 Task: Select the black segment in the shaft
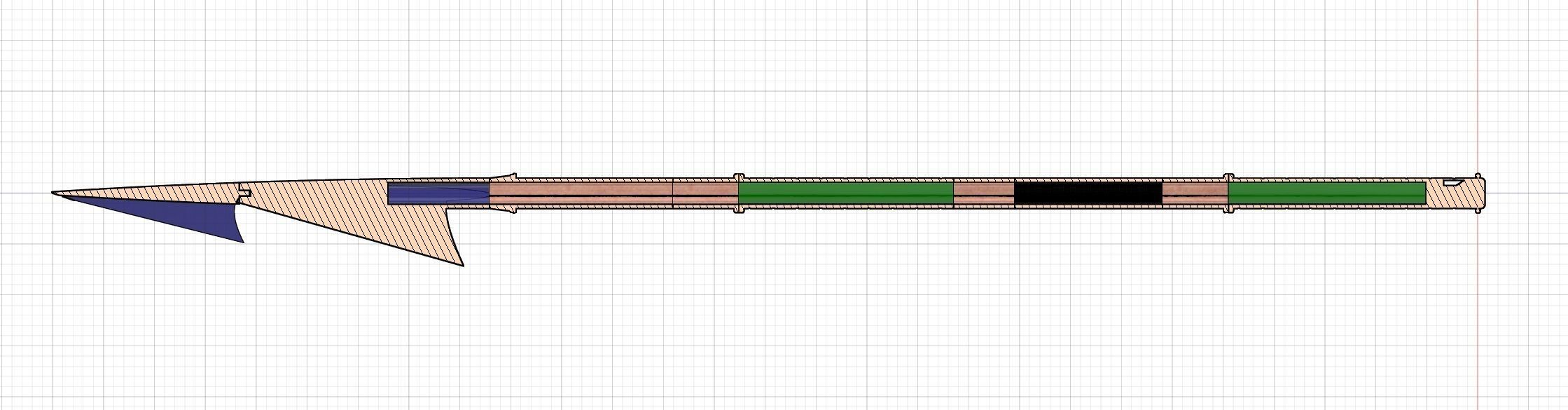tap(1088, 193)
